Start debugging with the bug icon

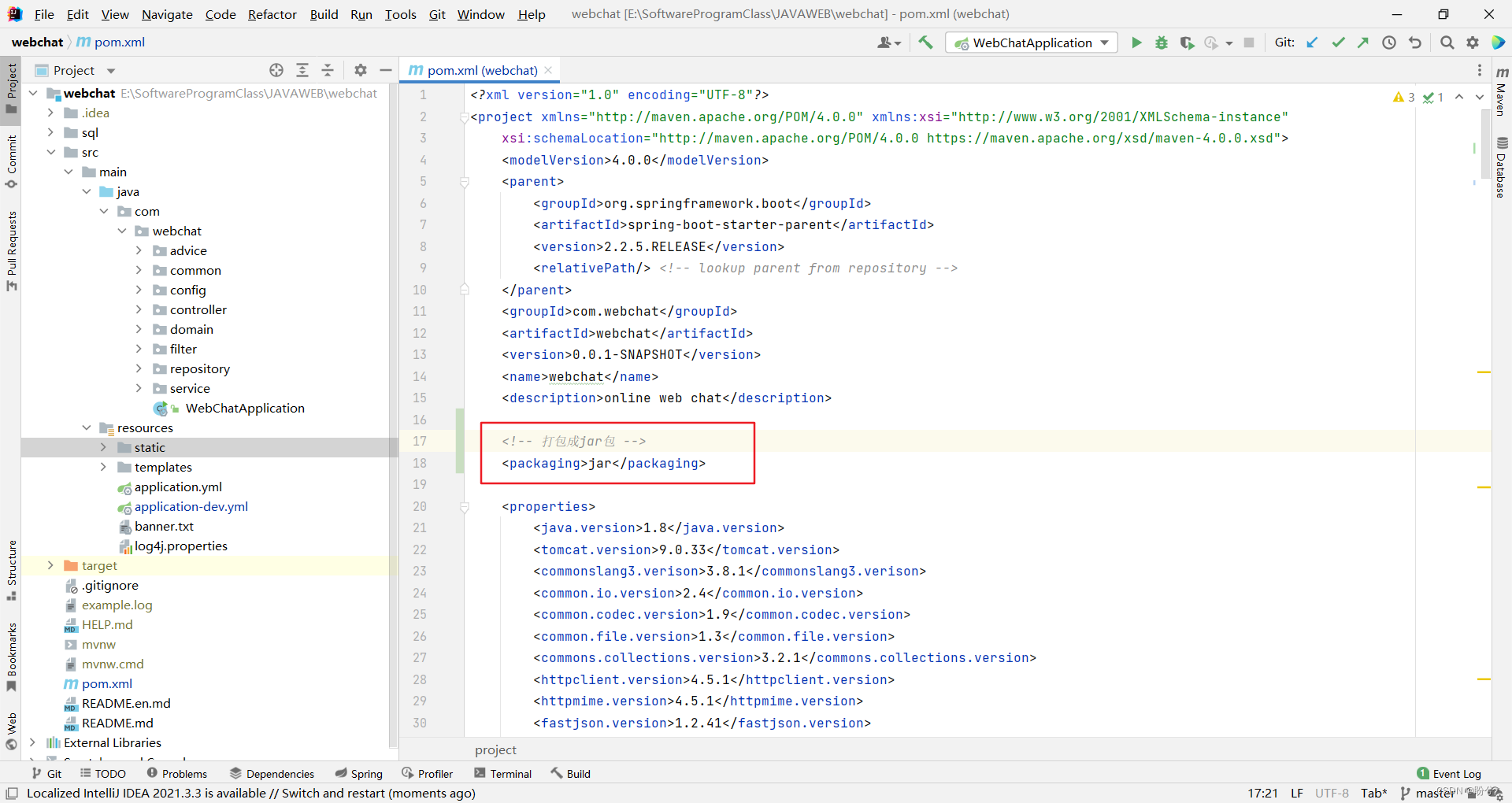pos(1162,43)
